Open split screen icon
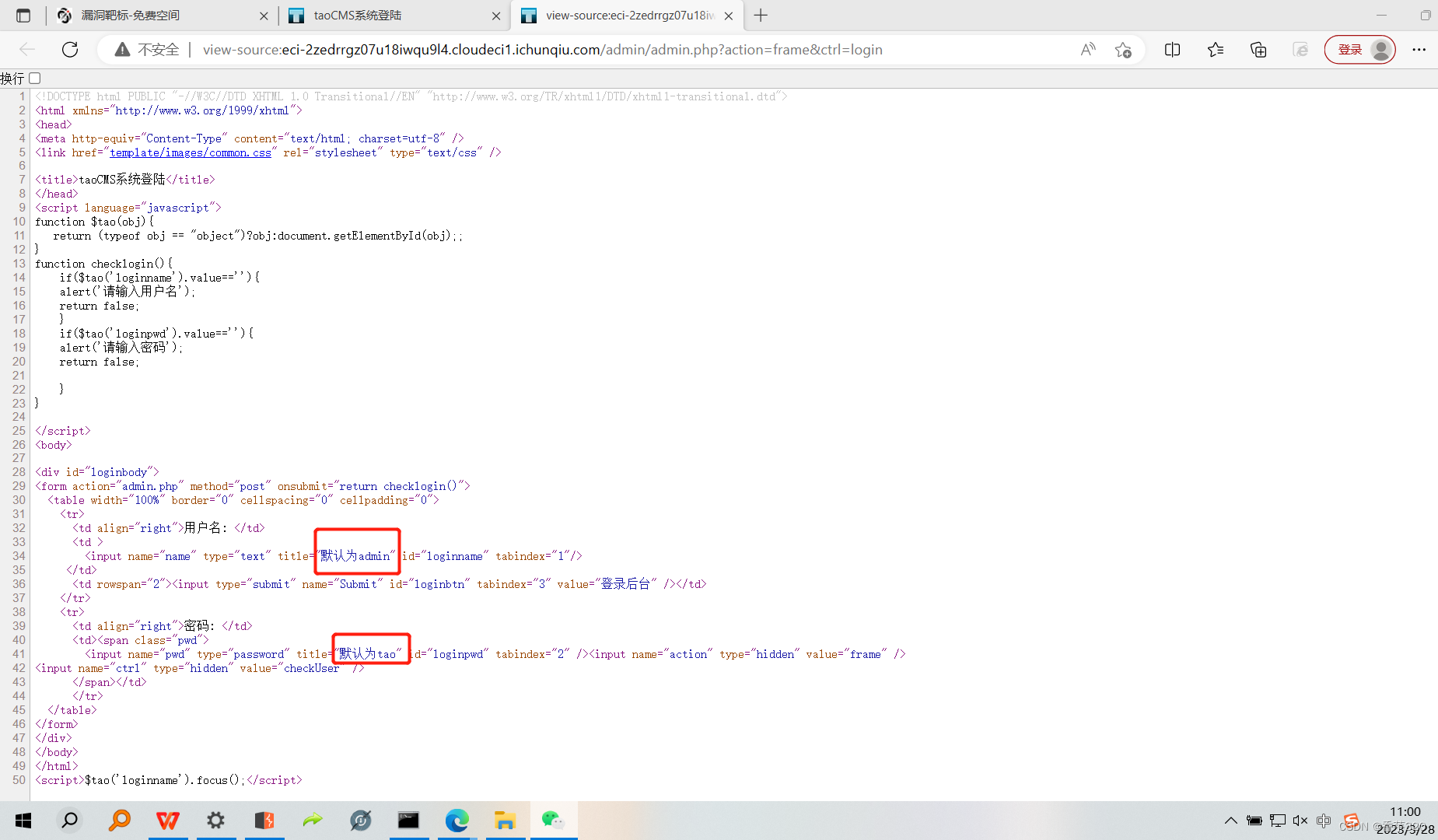Viewport: 1438px width, 840px height. tap(1173, 50)
